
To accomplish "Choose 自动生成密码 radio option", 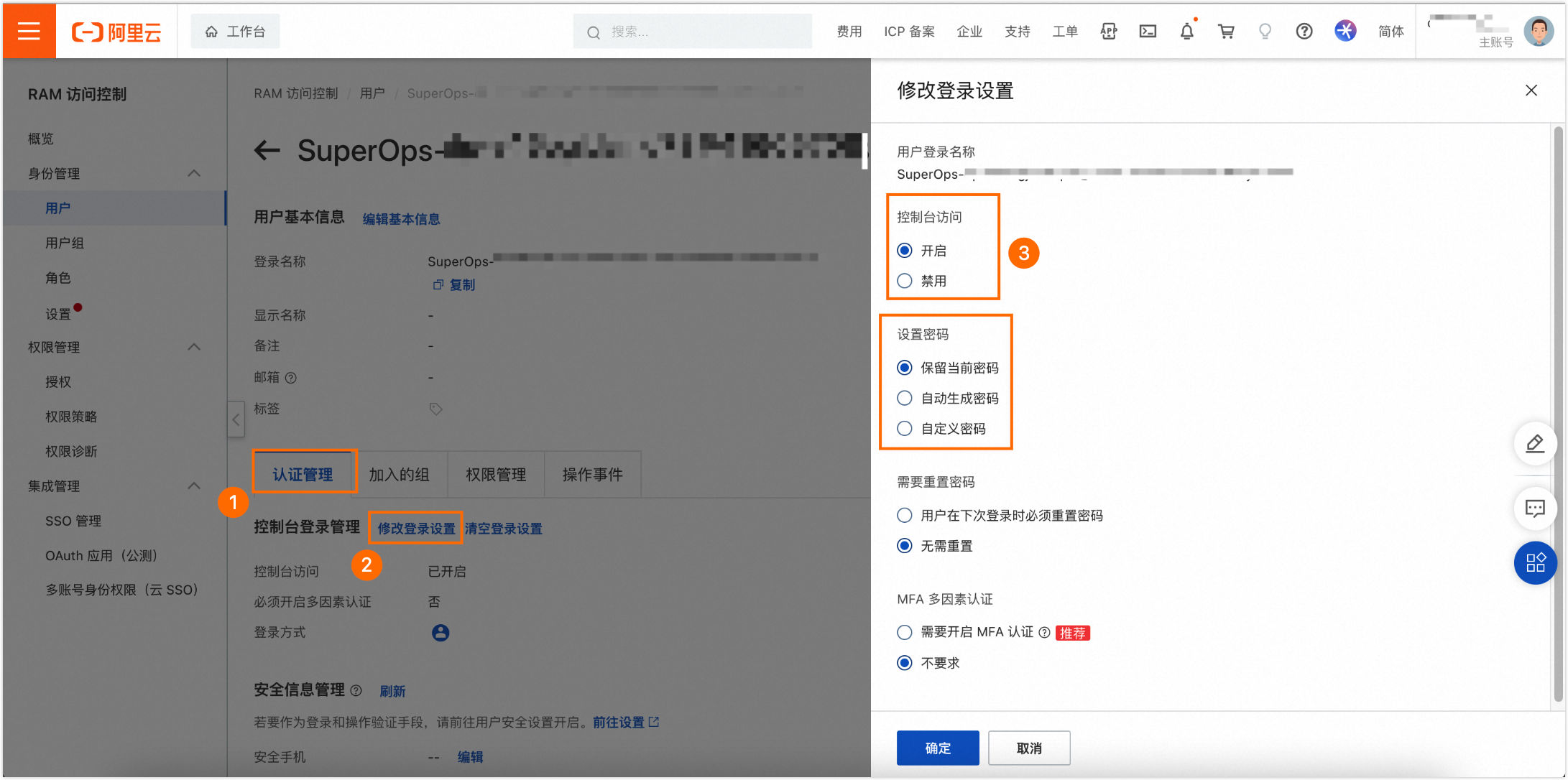I will [905, 398].
